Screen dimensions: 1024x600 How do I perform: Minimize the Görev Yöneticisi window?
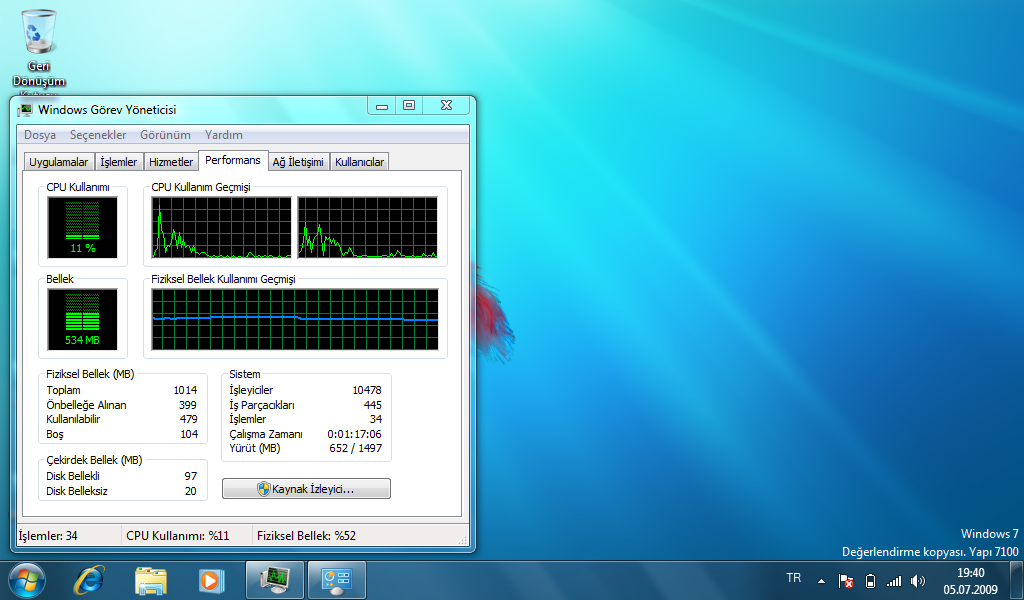click(x=382, y=105)
